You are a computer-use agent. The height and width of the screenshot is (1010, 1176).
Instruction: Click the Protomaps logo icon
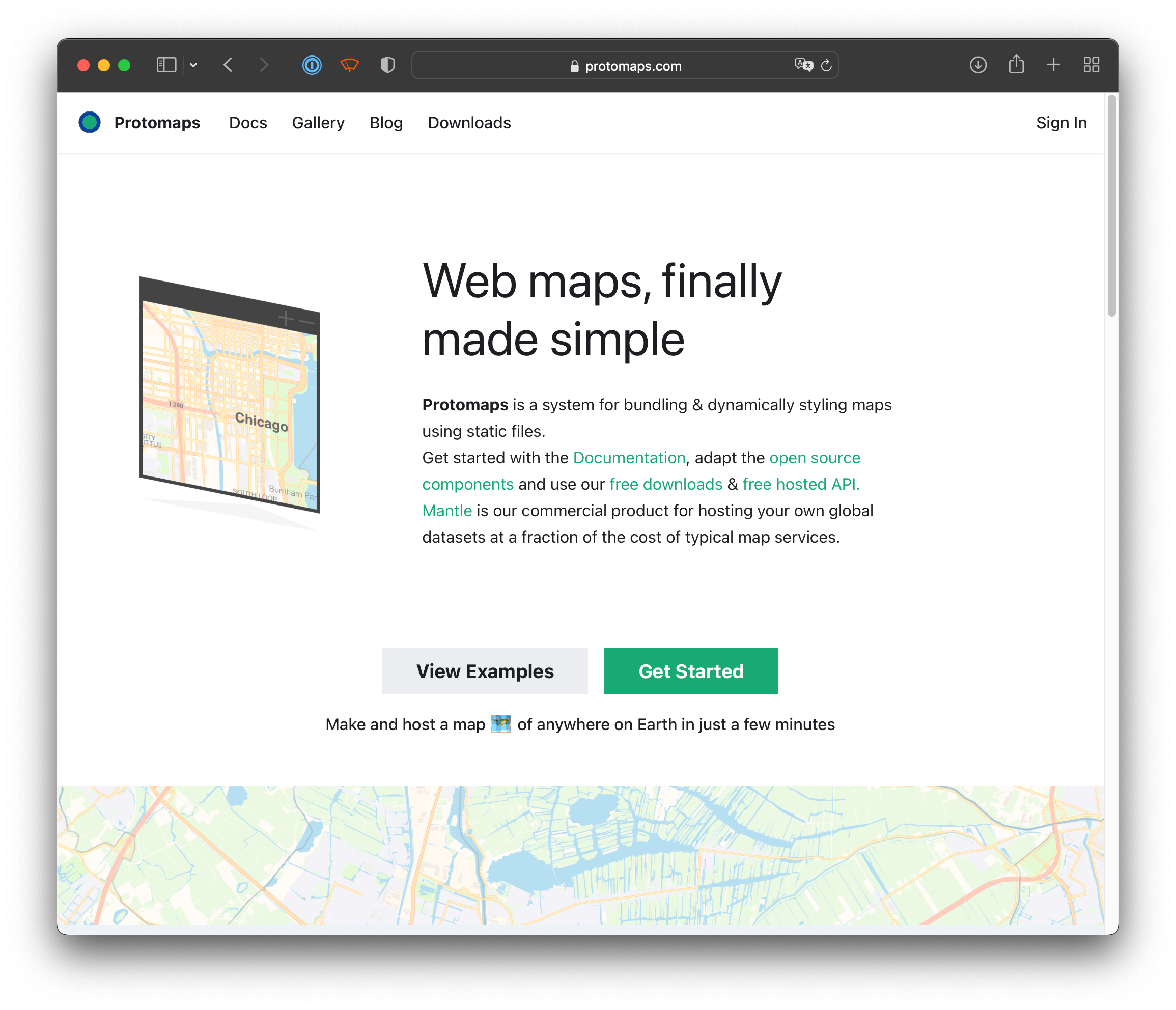89,122
